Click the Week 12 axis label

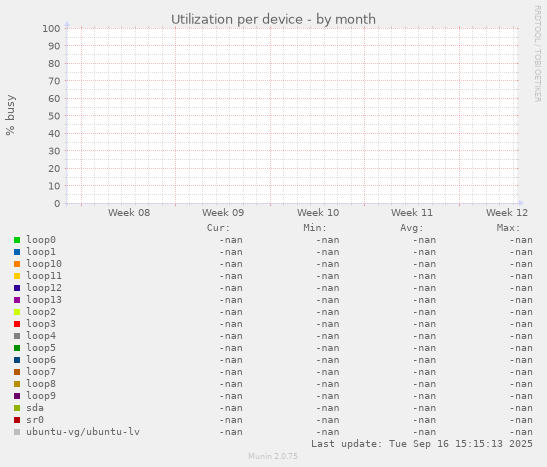pyautogui.click(x=507, y=213)
